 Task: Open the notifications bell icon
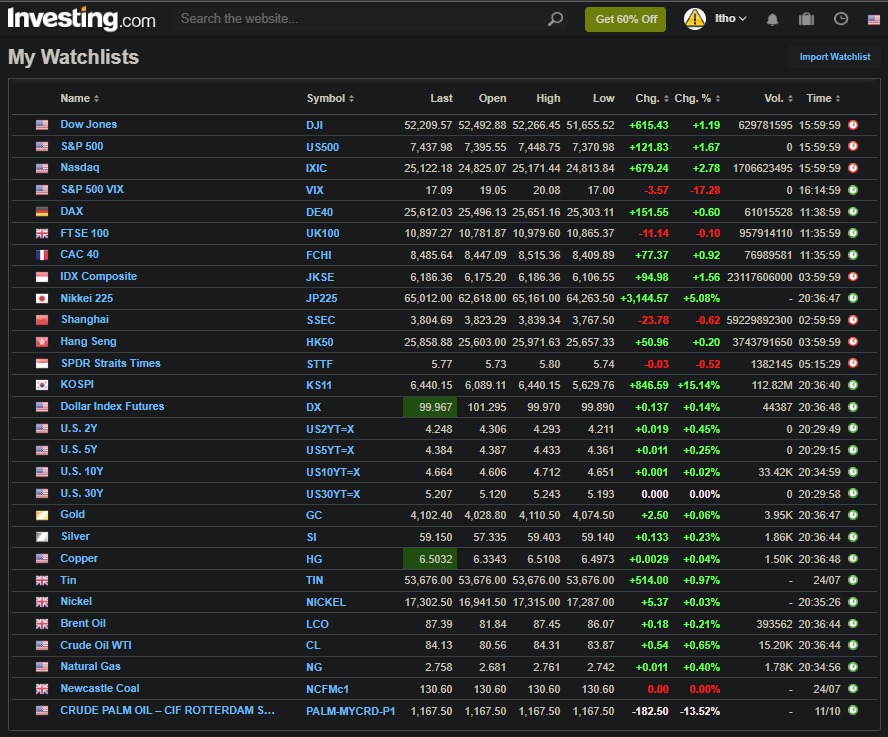pyautogui.click(x=772, y=19)
